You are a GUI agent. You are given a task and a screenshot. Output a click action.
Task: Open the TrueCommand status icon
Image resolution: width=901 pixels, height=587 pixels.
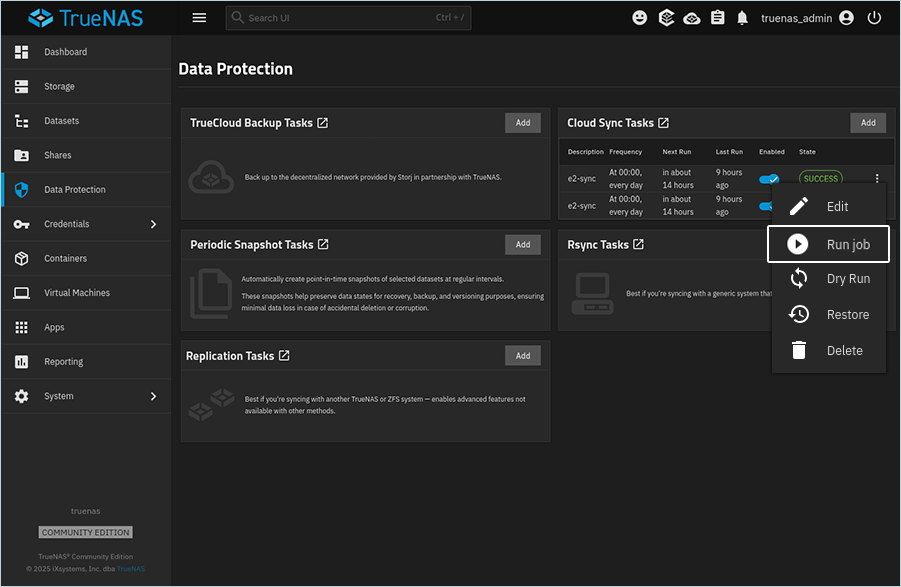click(666, 18)
